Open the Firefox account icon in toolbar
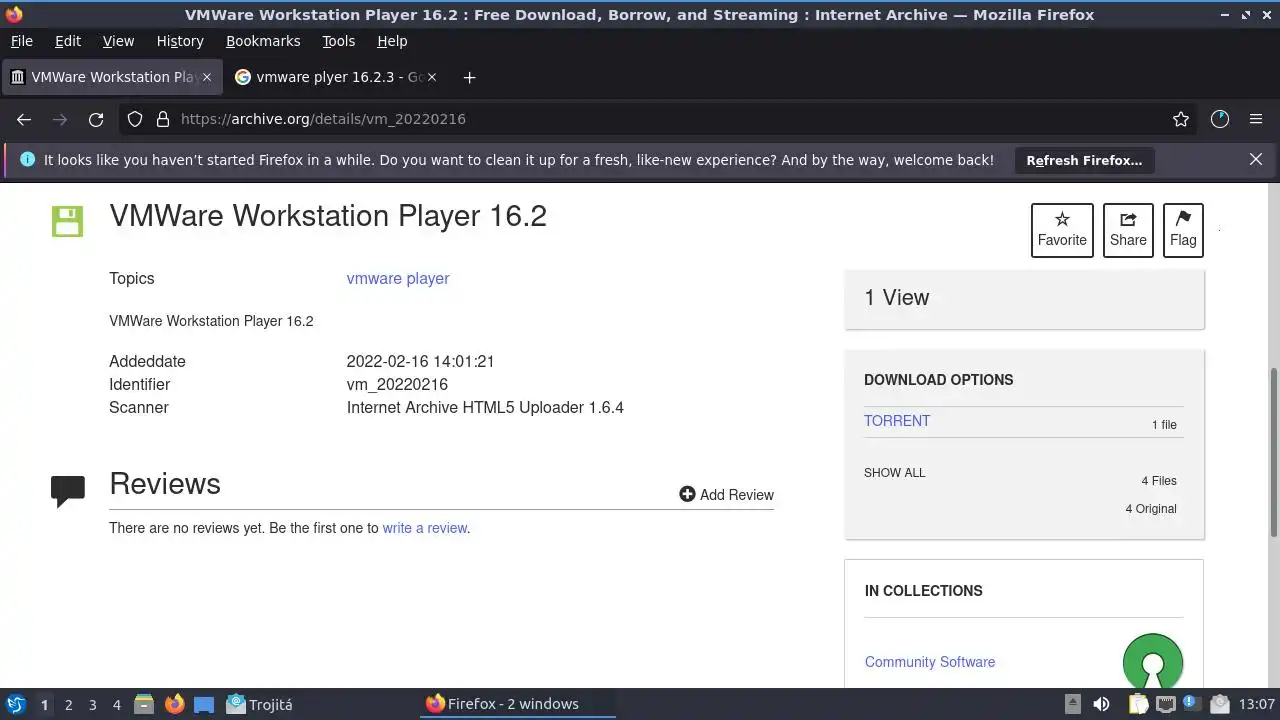Image resolution: width=1280 pixels, height=720 pixels. coord(1220,119)
